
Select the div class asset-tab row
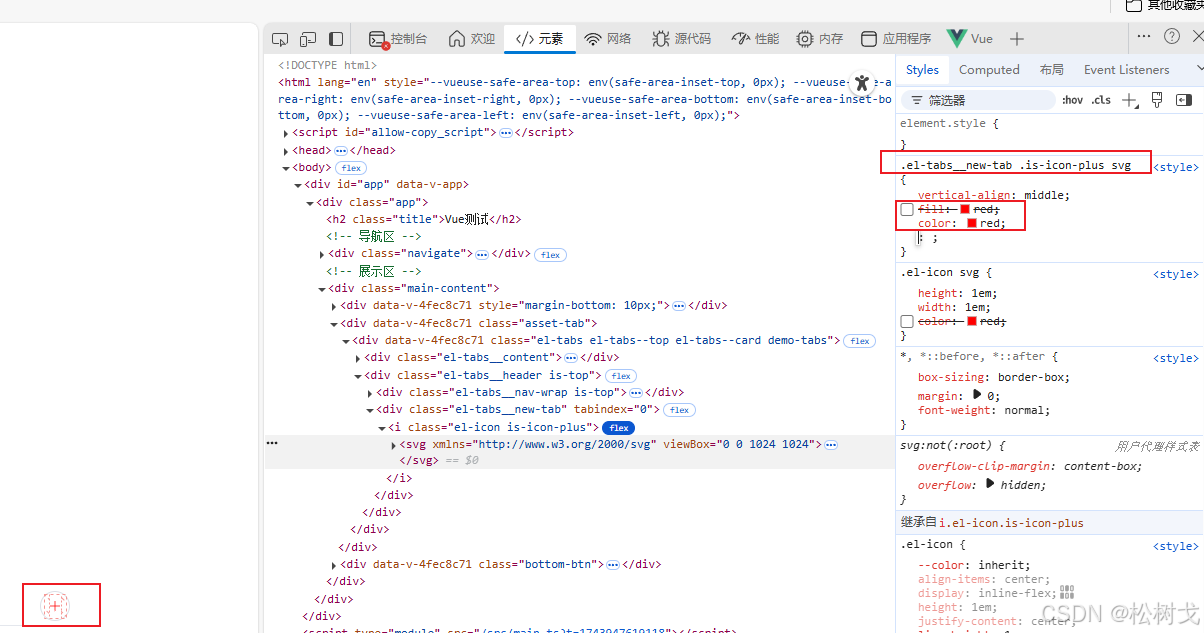(469, 323)
